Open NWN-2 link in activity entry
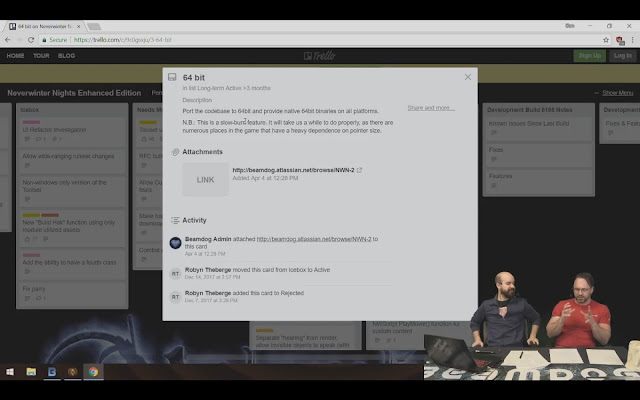This screenshot has height=400, width=640. 314,239
